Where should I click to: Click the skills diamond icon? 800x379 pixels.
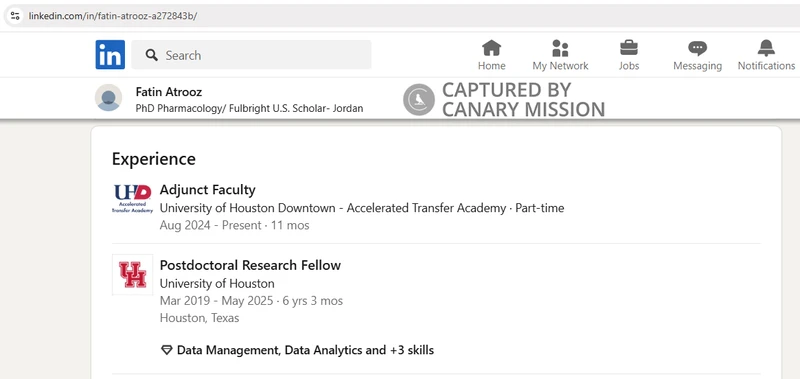[x=166, y=350]
